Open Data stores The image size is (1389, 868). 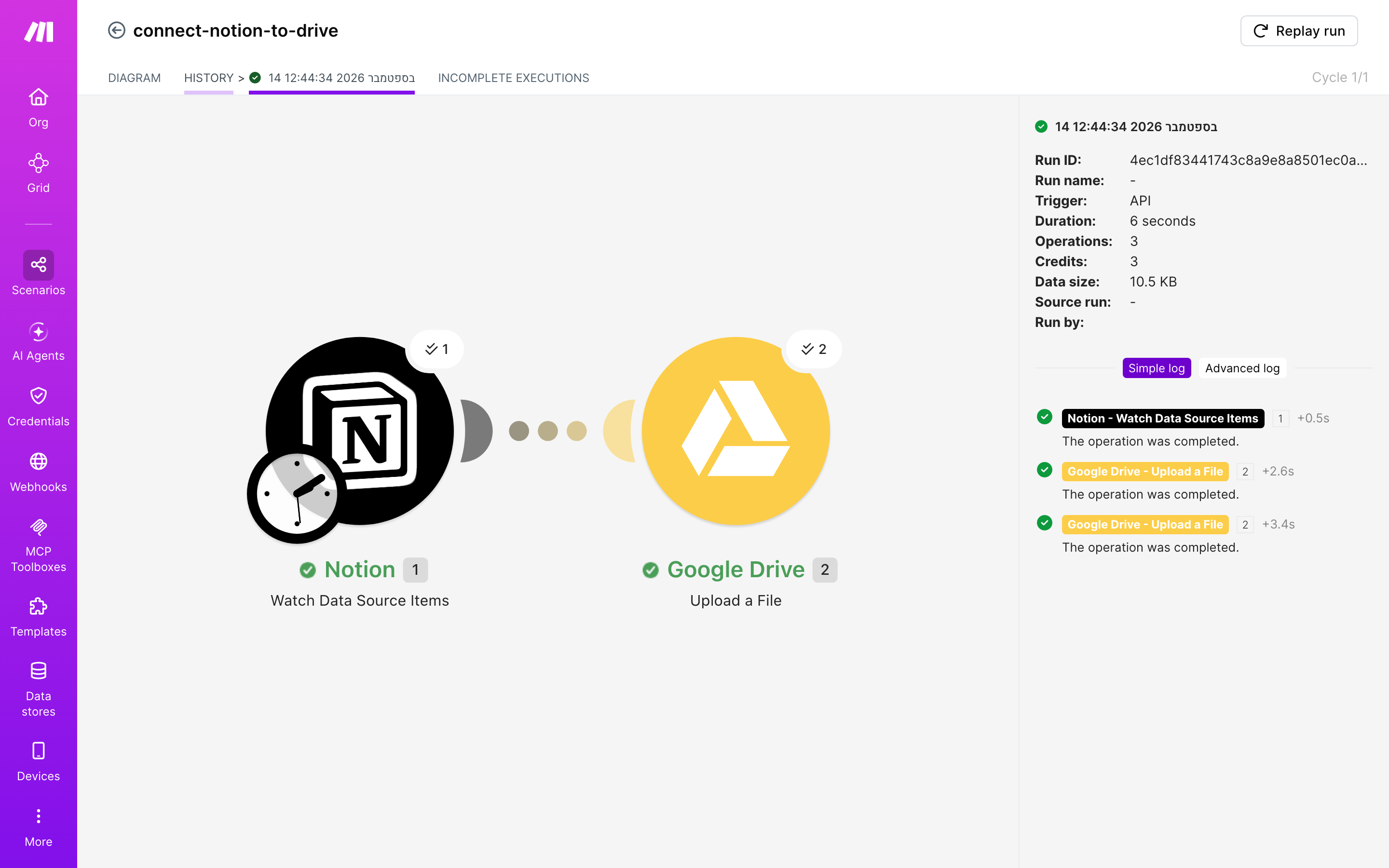pyautogui.click(x=39, y=690)
